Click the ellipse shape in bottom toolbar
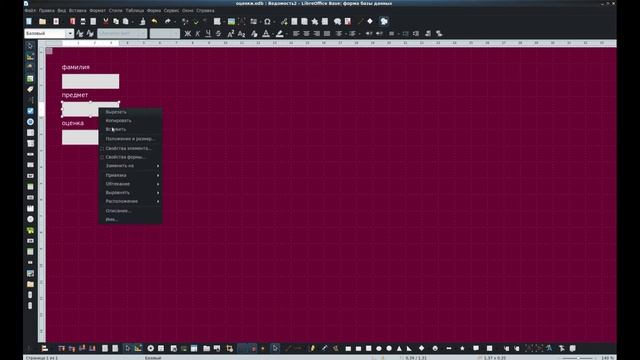 point(379,348)
